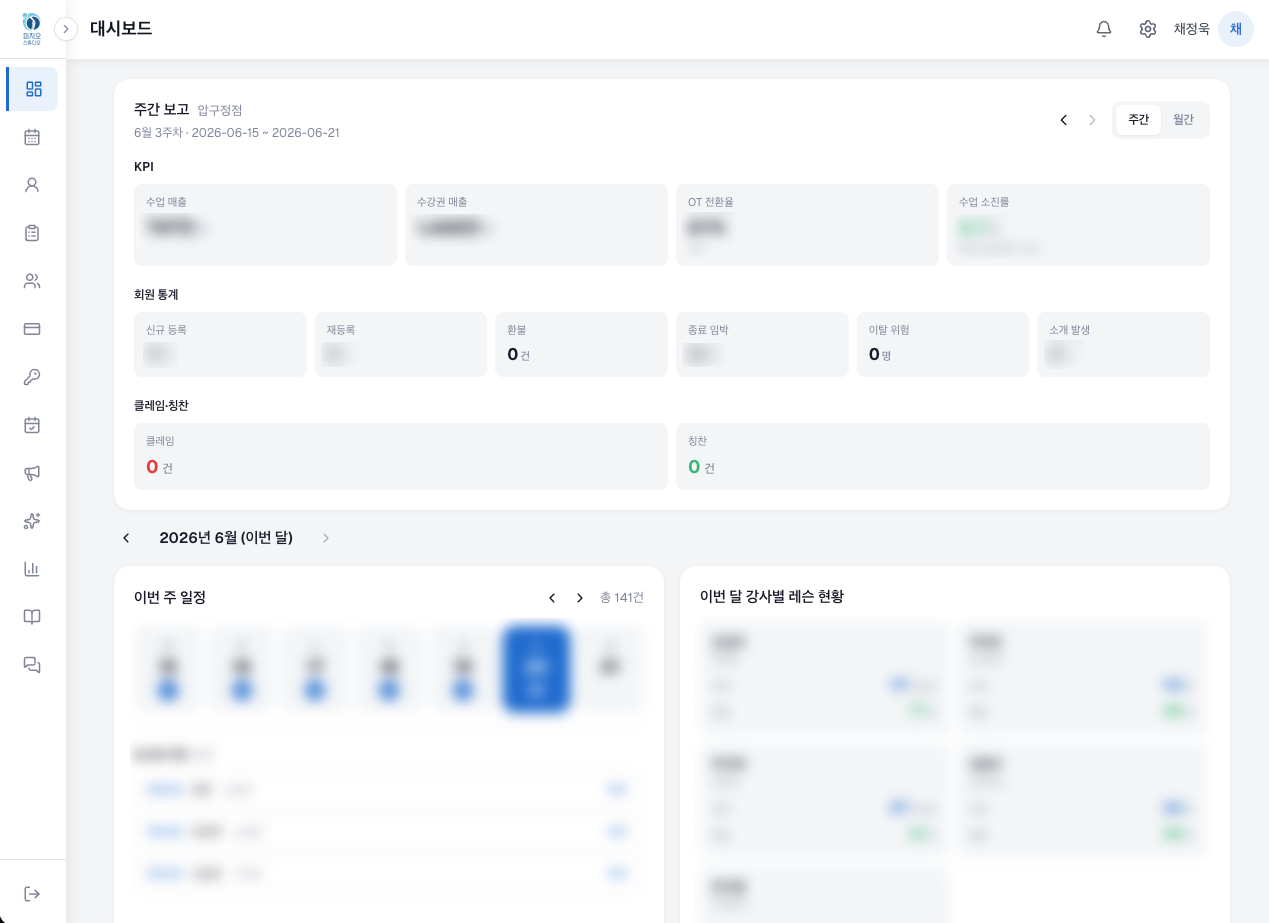Viewport: 1269px width, 923px height.
Task: Open the 수강권 매출 KPI card
Action: coord(536,225)
